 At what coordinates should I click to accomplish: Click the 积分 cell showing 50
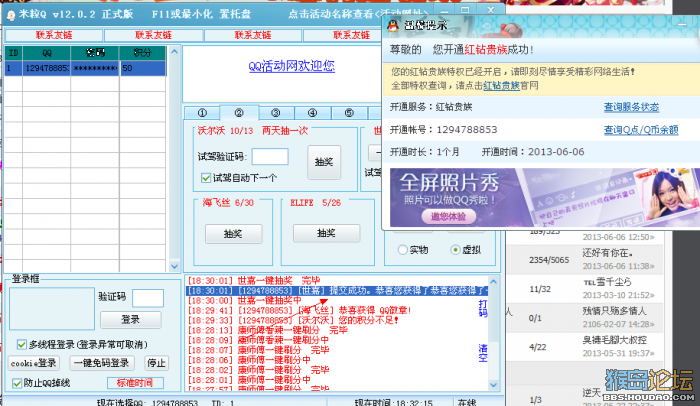142,68
